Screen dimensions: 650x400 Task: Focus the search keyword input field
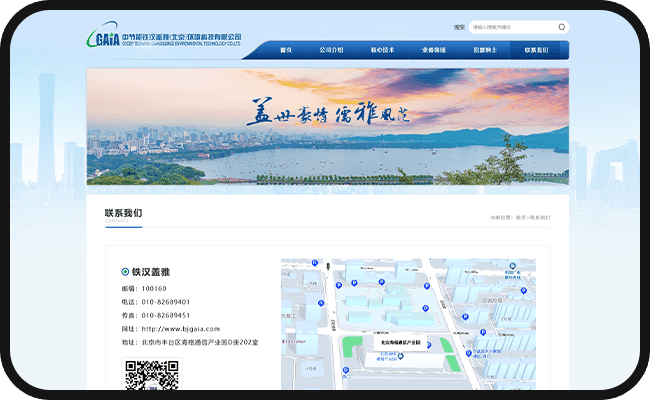click(510, 27)
